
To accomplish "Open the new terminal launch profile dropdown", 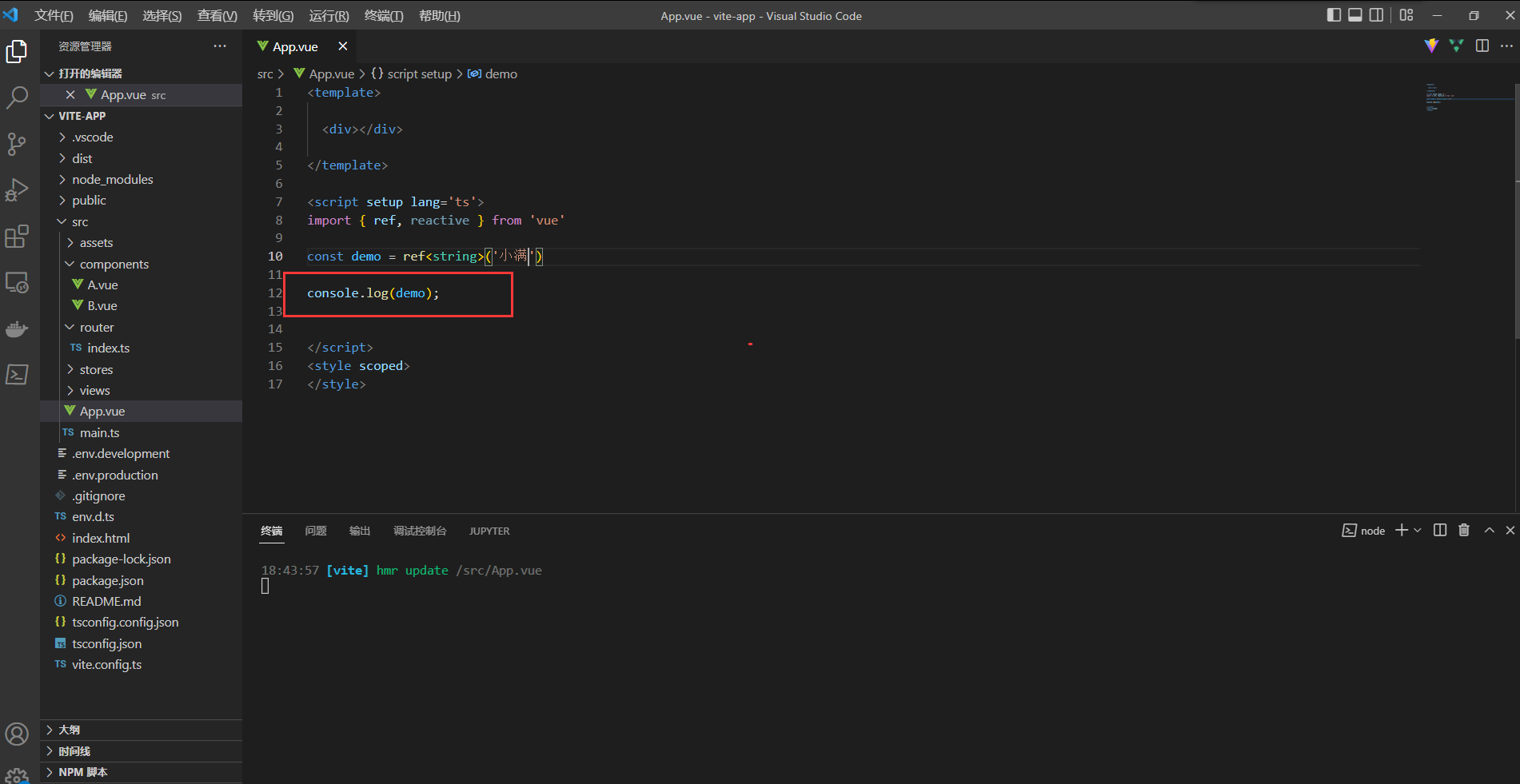I will click(1418, 531).
